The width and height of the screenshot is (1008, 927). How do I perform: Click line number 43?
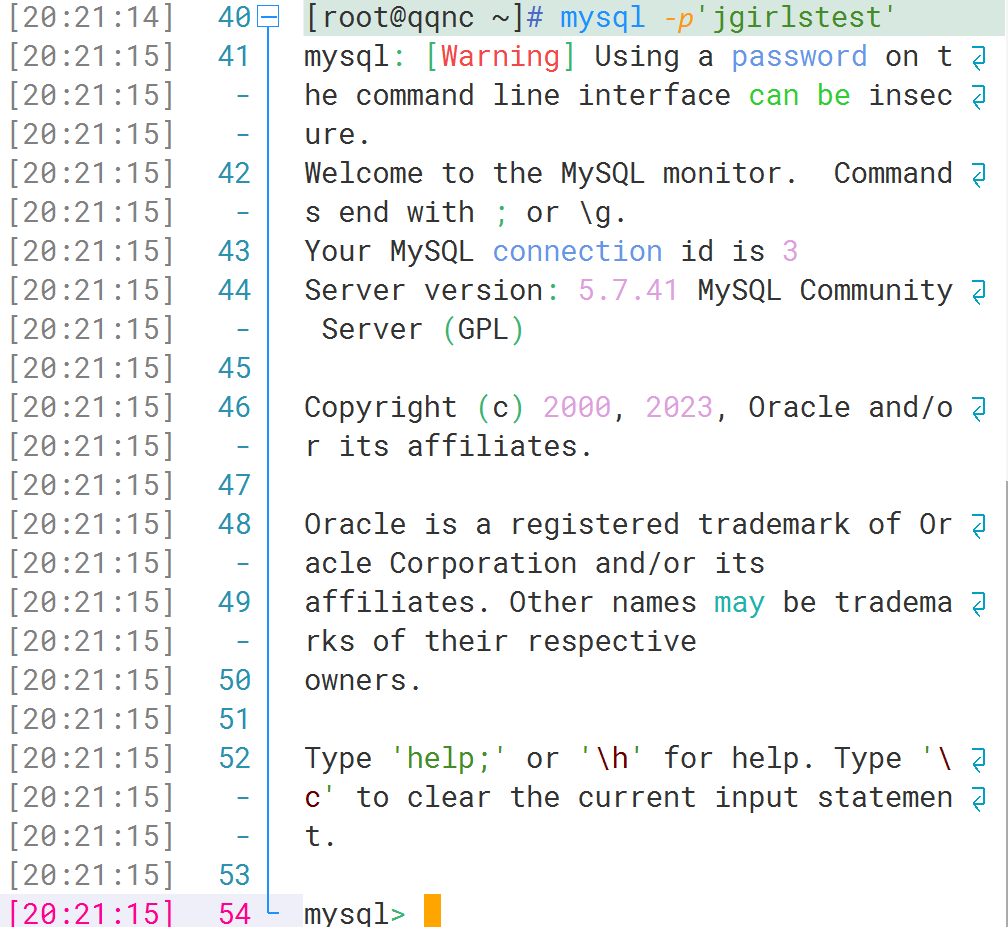pos(234,251)
